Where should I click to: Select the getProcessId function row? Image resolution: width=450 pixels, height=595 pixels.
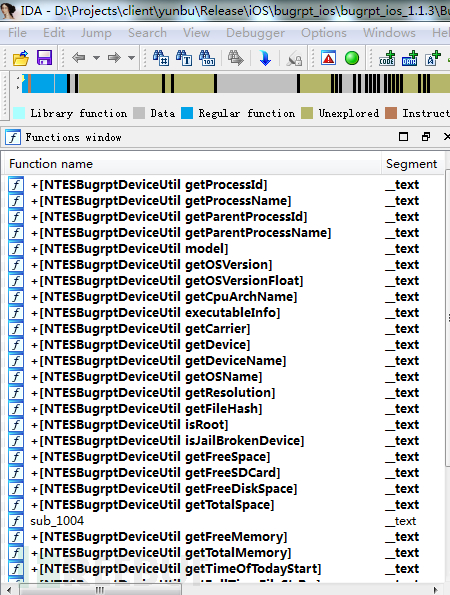(224, 185)
